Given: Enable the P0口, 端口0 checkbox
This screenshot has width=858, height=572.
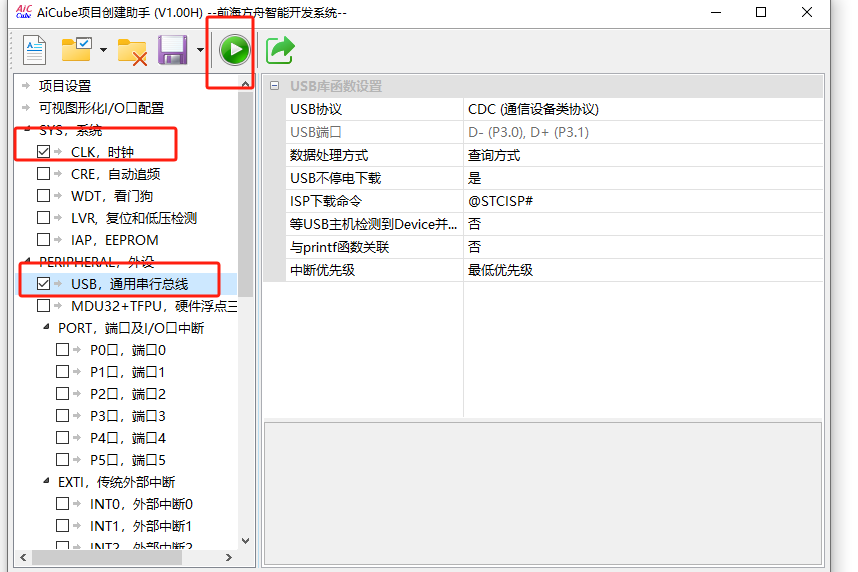Looking at the screenshot, I should pos(62,349).
